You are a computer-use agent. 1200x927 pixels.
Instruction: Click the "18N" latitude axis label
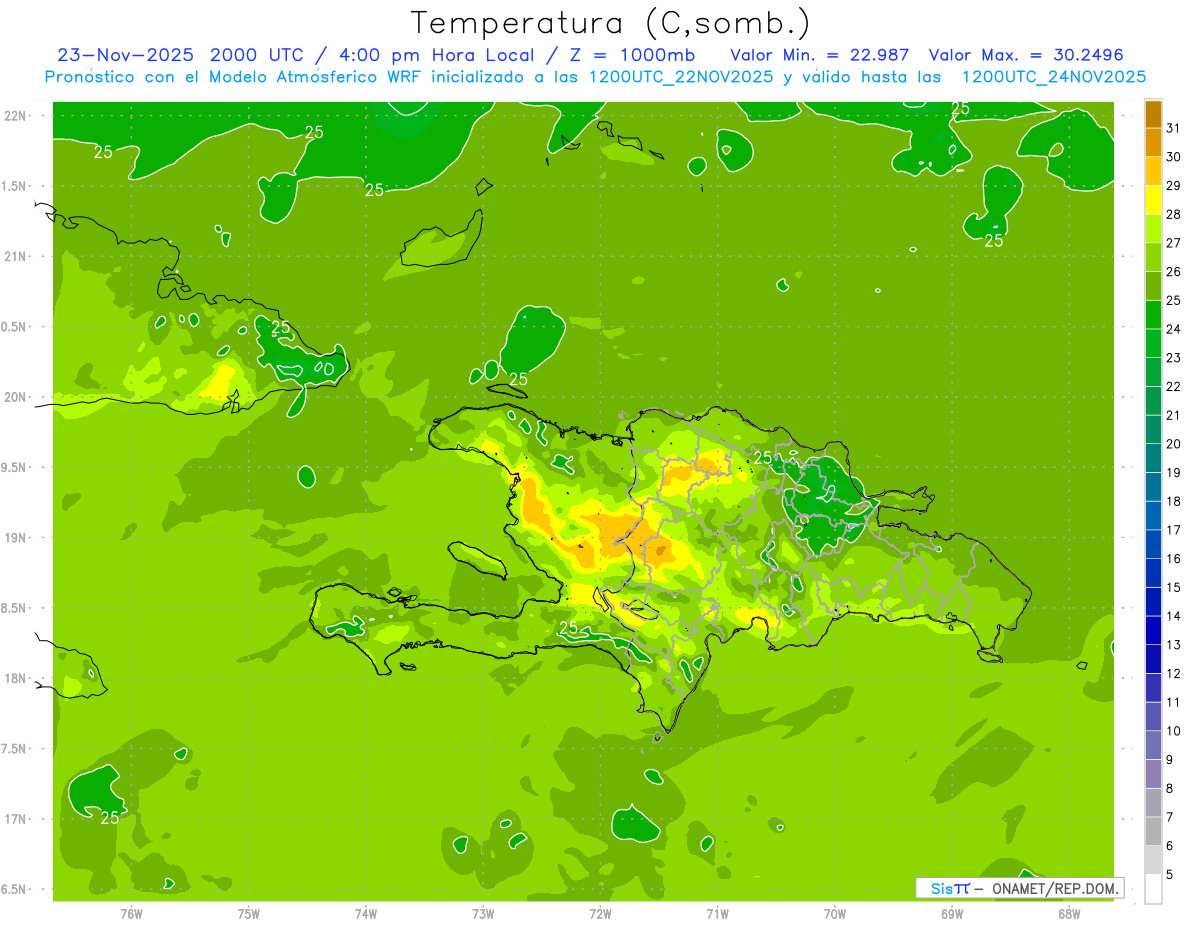pyautogui.click(x=16, y=678)
